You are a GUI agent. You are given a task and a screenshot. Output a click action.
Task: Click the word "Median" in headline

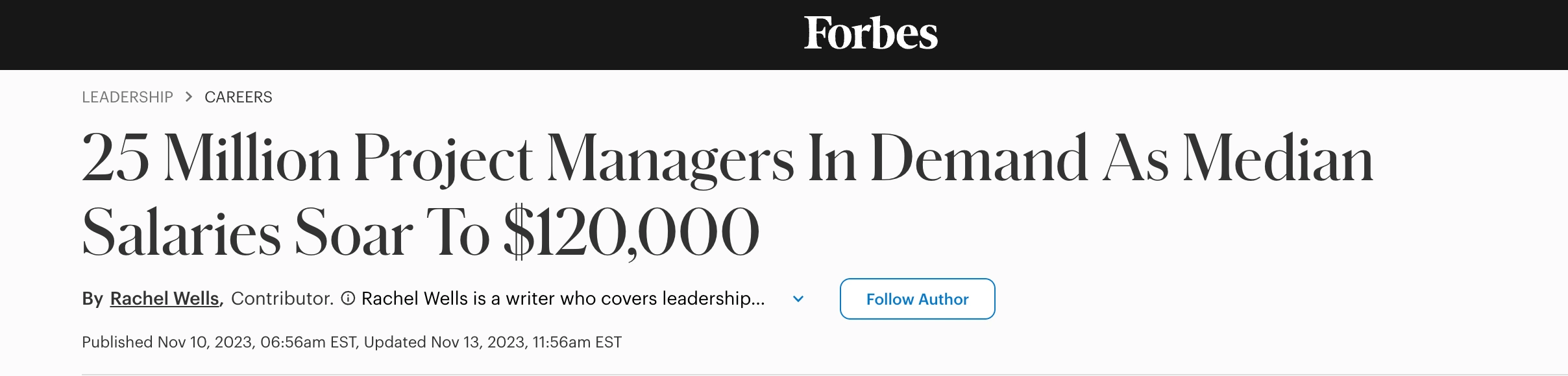pos(1277,159)
